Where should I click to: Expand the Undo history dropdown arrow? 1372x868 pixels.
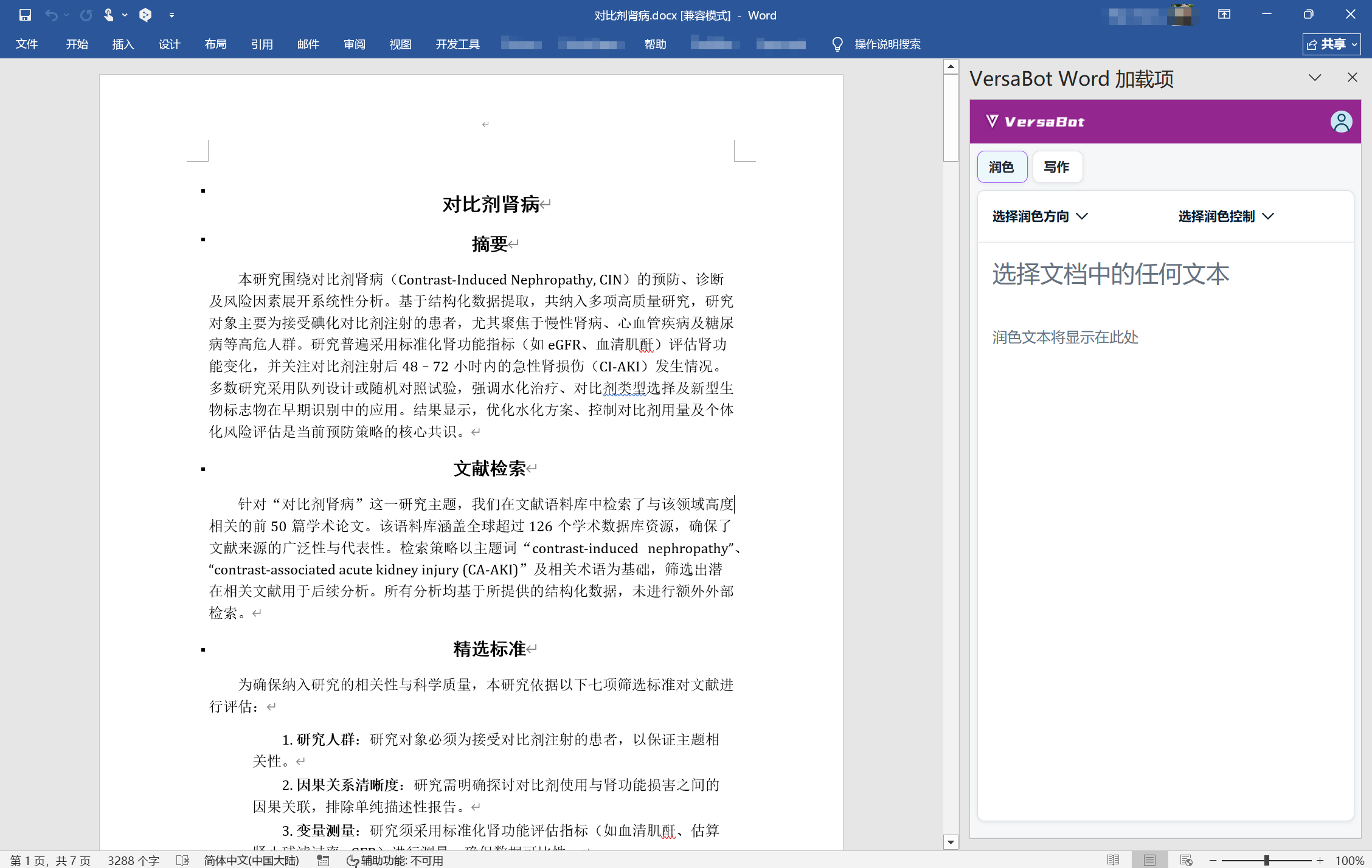coord(66,15)
